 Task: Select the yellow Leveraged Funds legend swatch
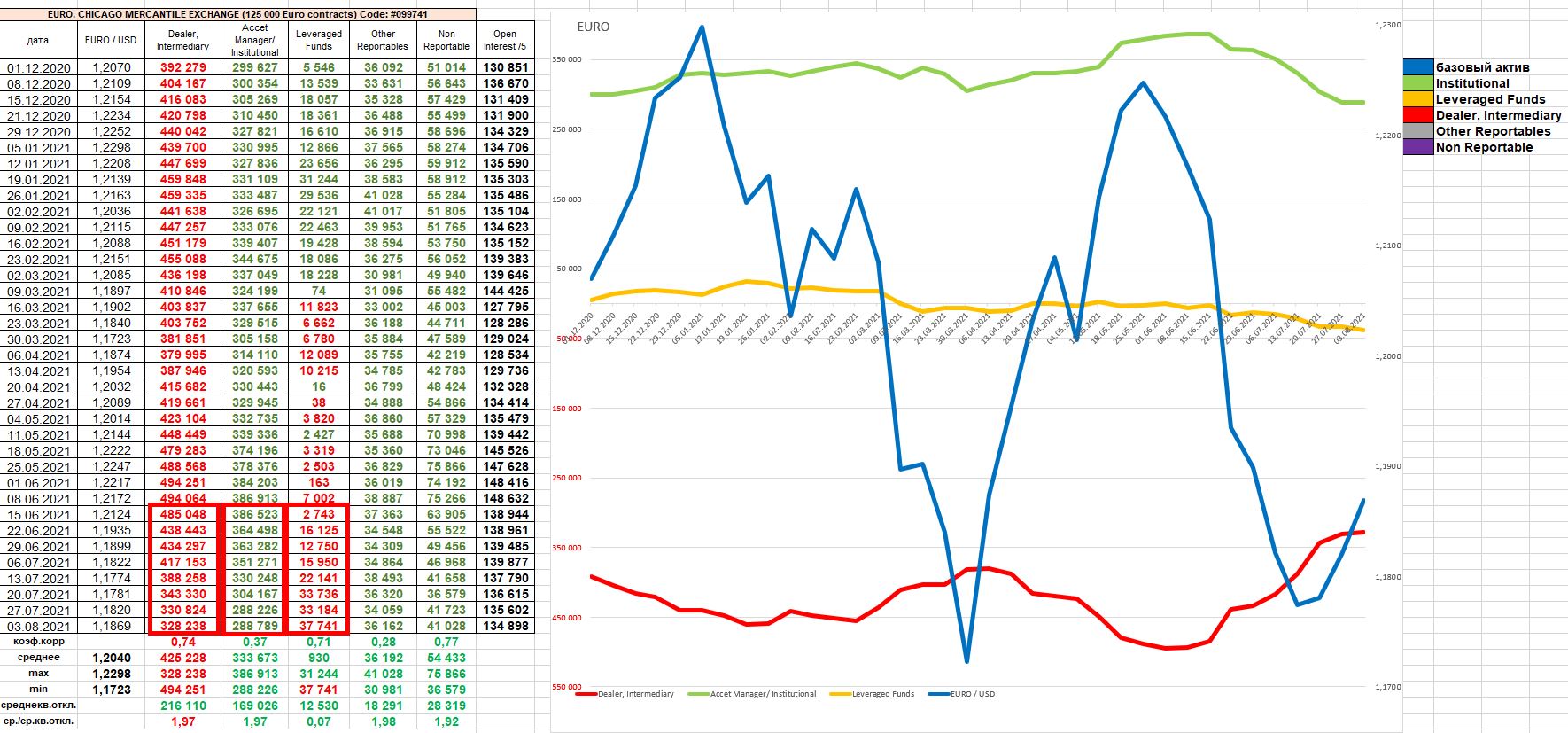pos(1418,99)
